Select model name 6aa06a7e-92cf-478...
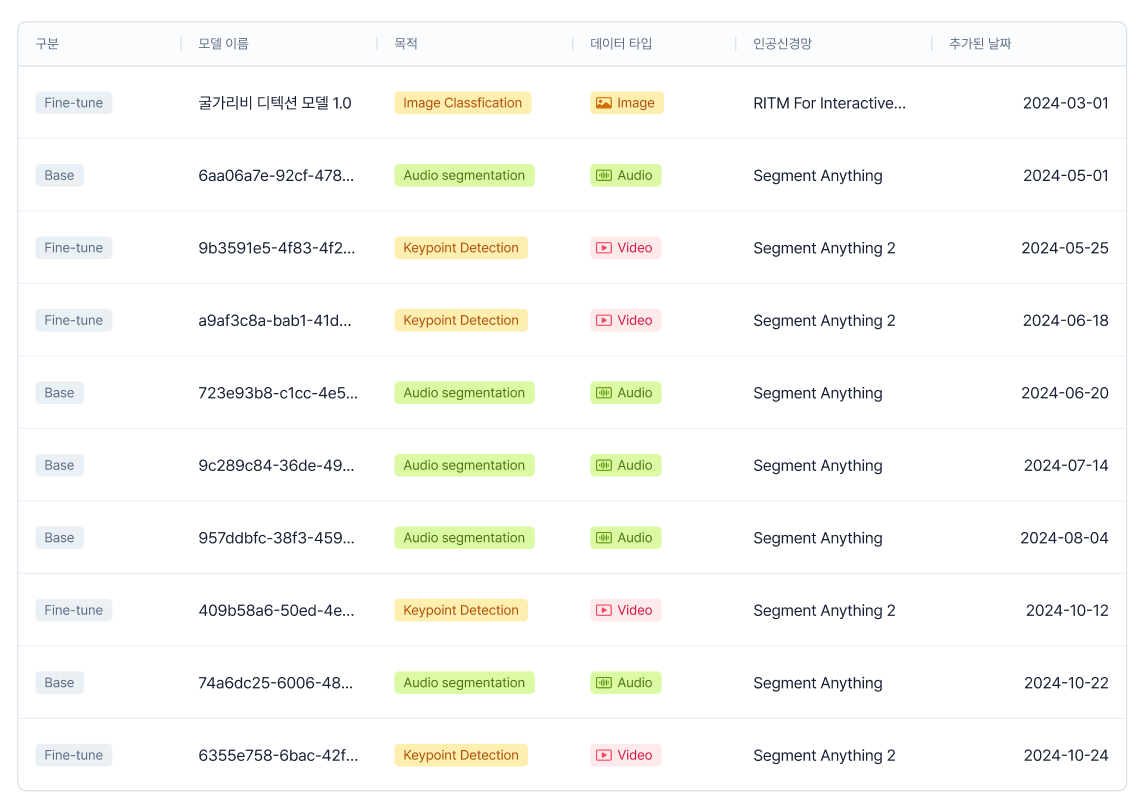Image resolution: width=1144 pixels, height=808 pixels. pos(276,175)
